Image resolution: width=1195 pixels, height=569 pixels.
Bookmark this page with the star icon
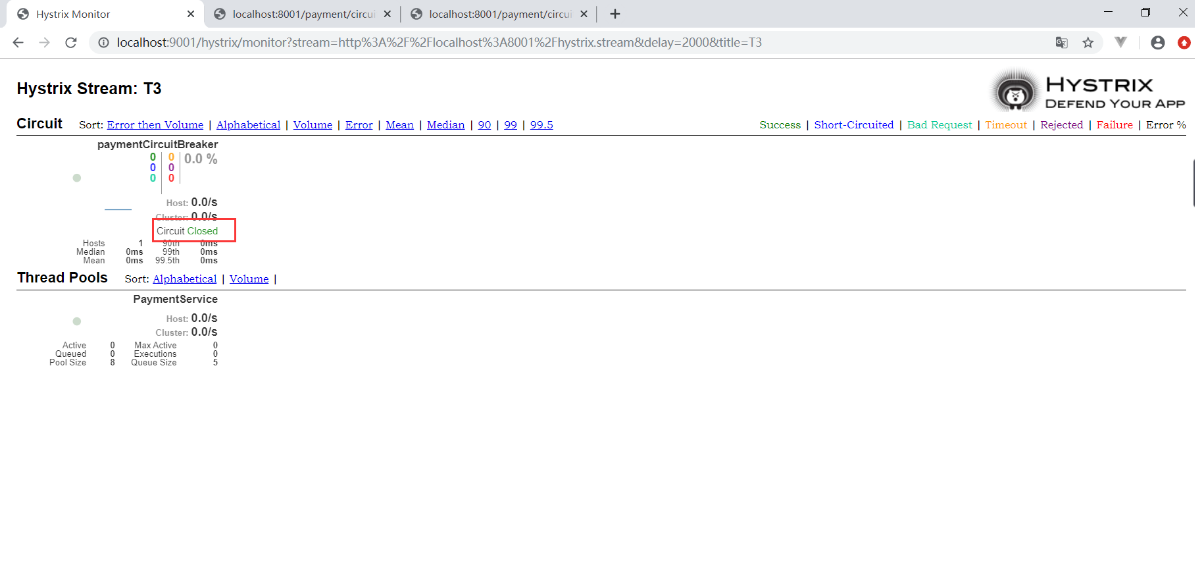[x=1088, y=43]
